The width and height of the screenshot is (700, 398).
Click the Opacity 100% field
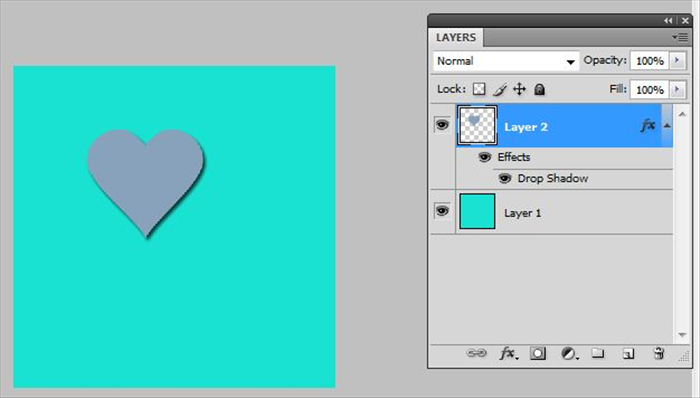tap(649, 61)
